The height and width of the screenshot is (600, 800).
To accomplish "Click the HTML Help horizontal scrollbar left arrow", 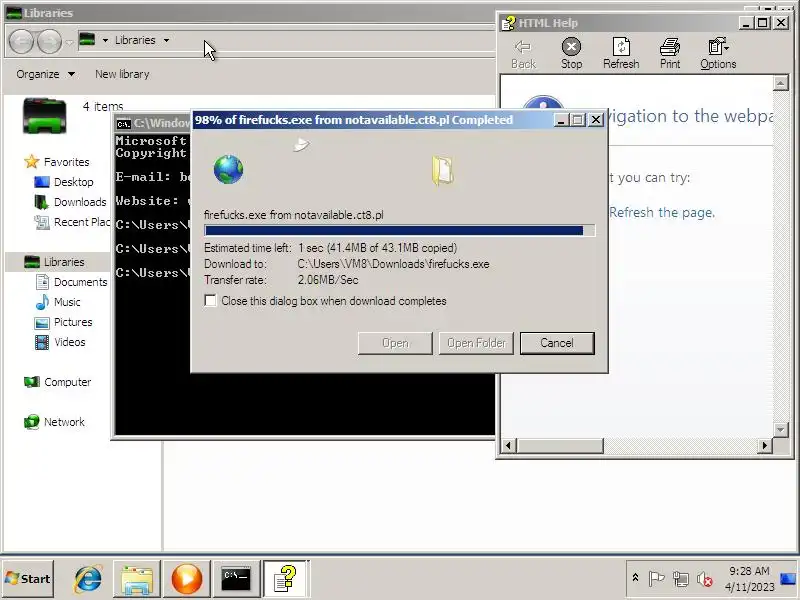I will pyautogui.click(x=508, y=445).
